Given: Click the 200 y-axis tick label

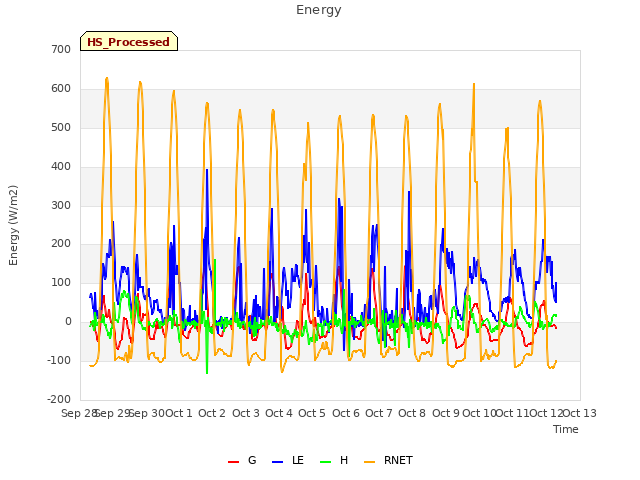Looking at the screenshot, I should (61, 244).
